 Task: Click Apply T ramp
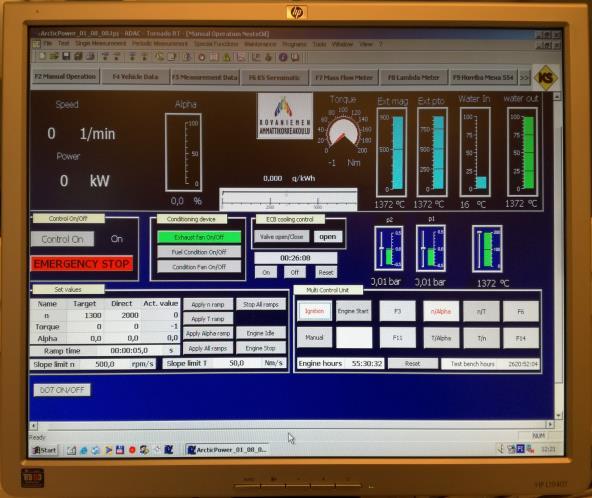208,319
